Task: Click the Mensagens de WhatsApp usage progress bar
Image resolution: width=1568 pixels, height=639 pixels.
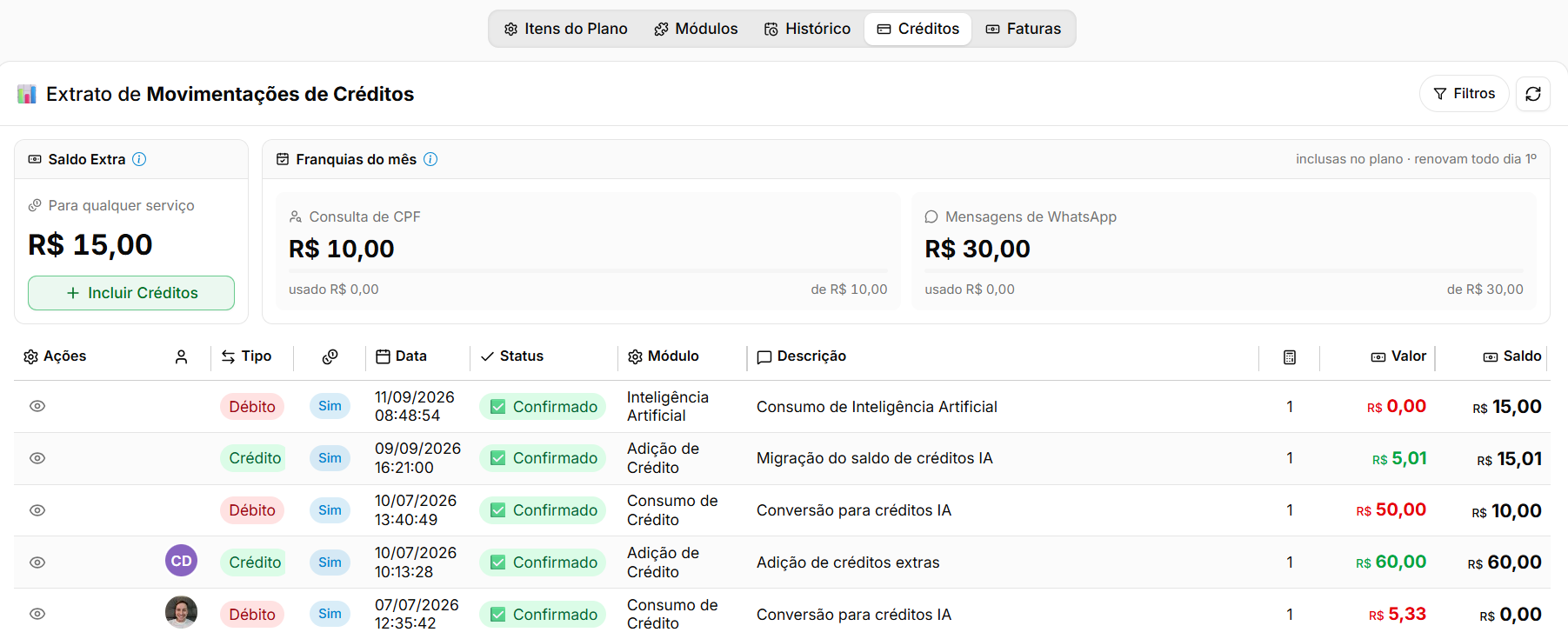Action: coord(1224,272)
